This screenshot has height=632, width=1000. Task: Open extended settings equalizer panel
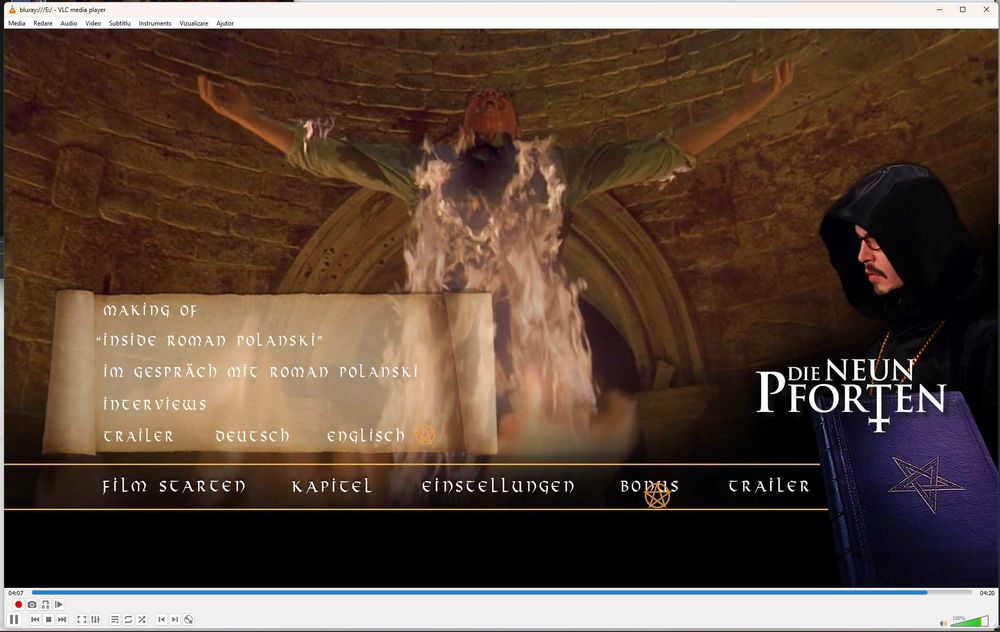(95, 619)
